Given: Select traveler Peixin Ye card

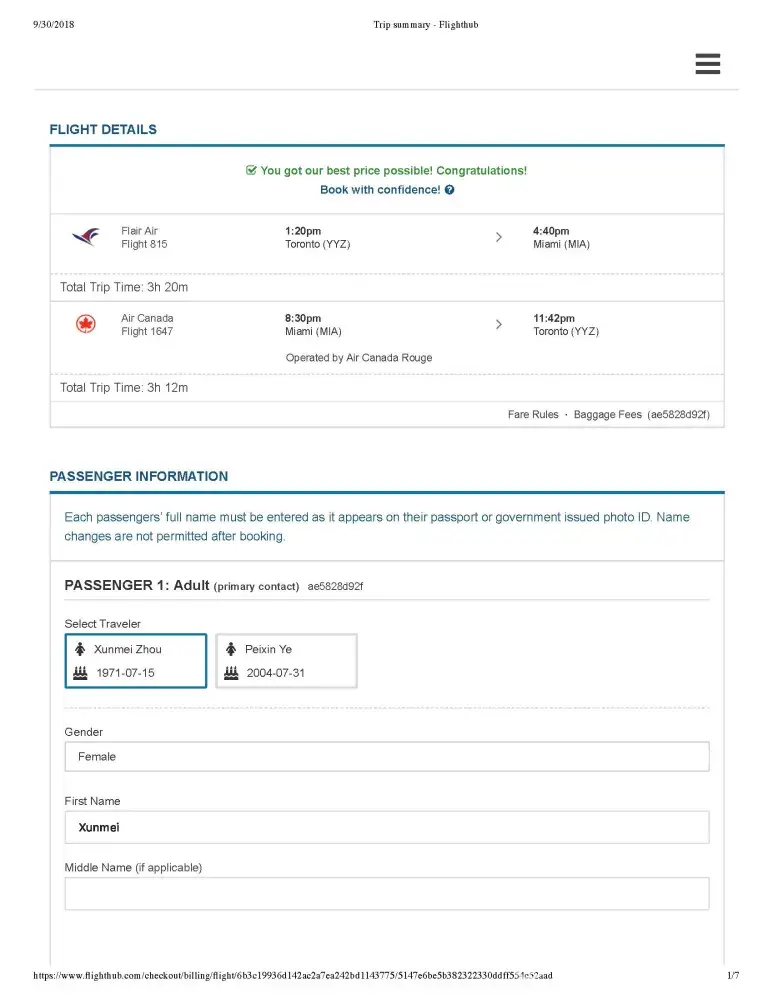Looking at the screenshot, I should tap(286, 661).
